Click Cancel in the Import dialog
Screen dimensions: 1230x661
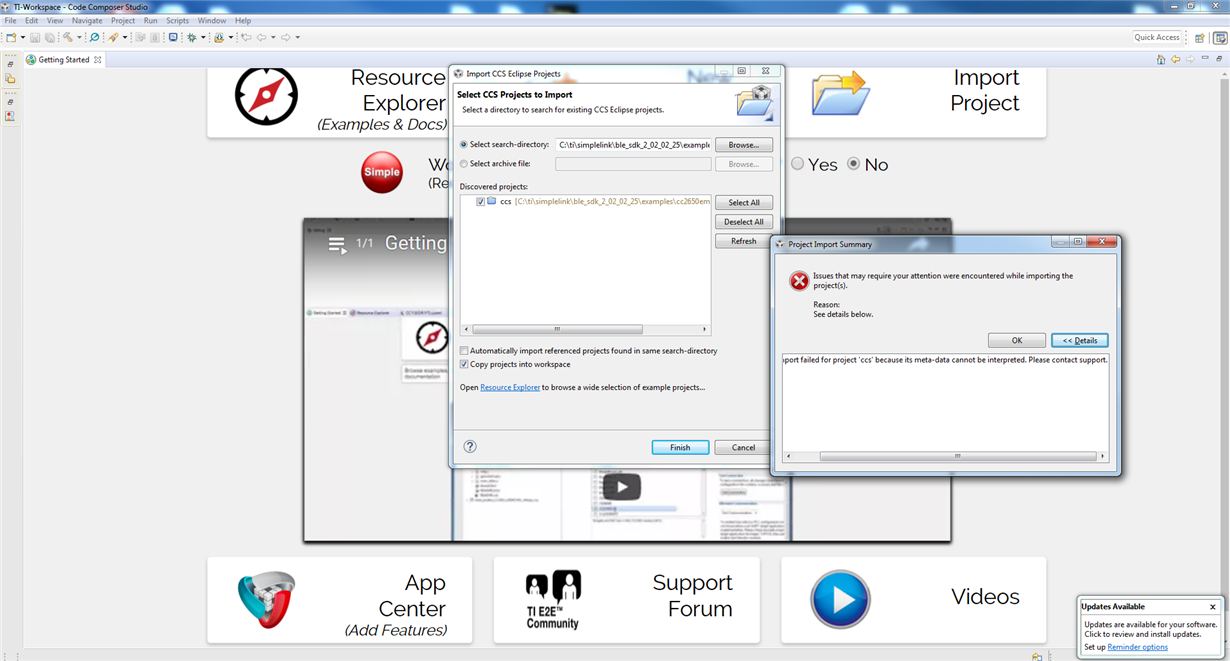click(744, 447)
